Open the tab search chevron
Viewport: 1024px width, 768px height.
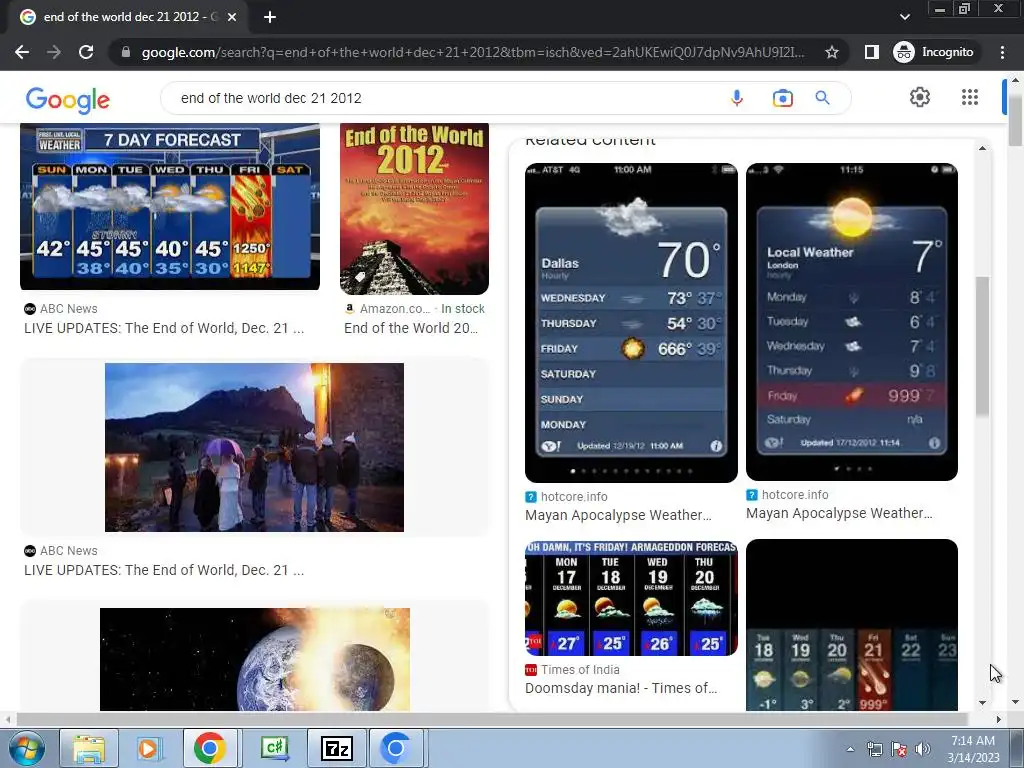[x=904, y=17]
